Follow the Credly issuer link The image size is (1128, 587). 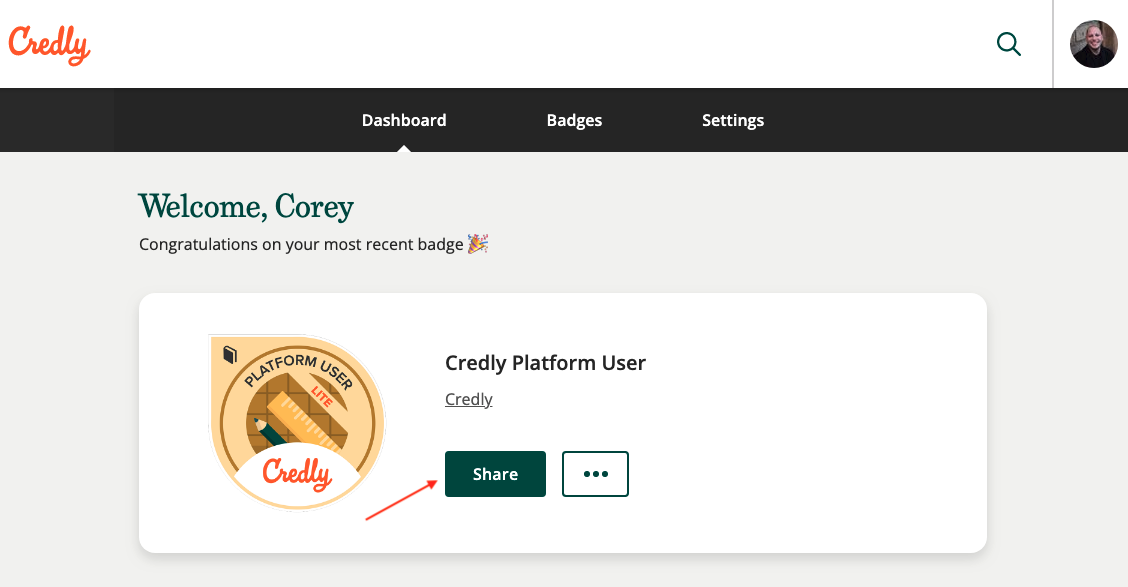pyautogui.click(x=468, y=399)
